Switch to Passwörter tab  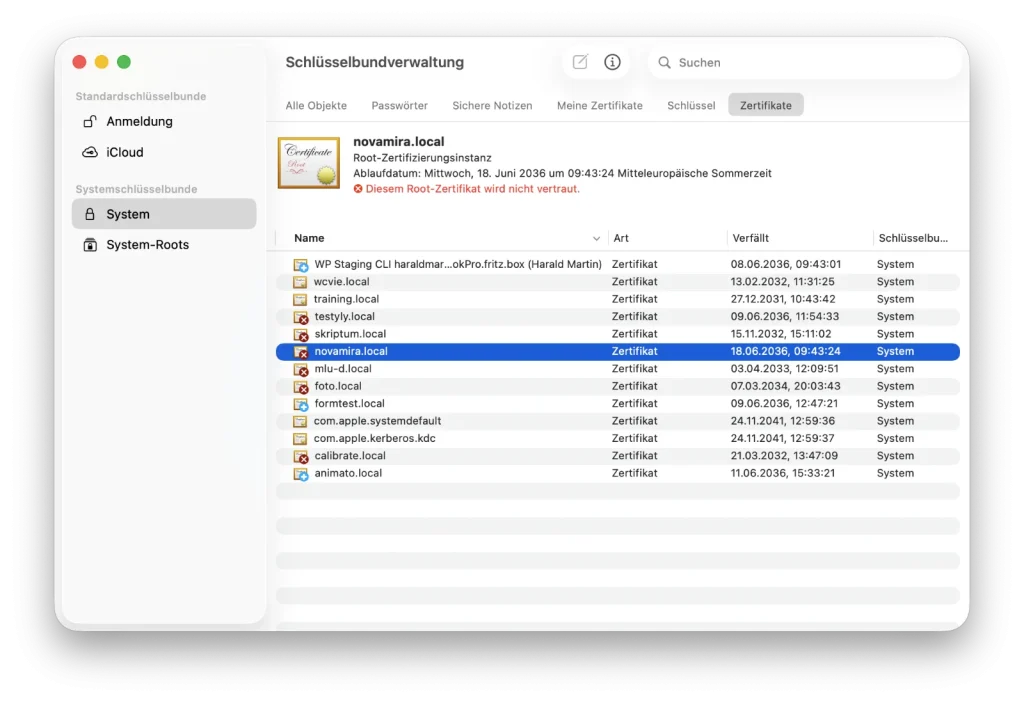point(400,105)
